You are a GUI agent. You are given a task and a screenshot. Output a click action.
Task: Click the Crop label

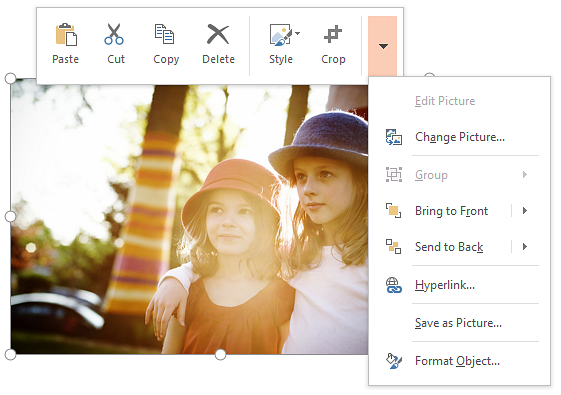[x=333, y=59]
